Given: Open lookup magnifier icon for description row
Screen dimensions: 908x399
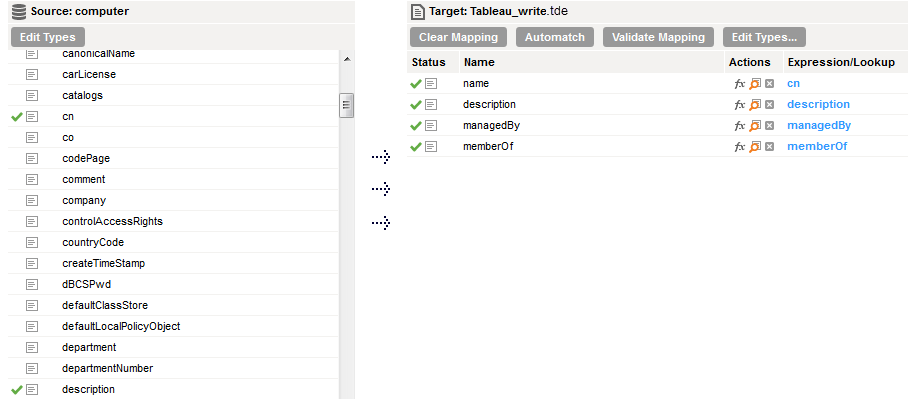Looking at the screenshot, I should coord(755,105).
